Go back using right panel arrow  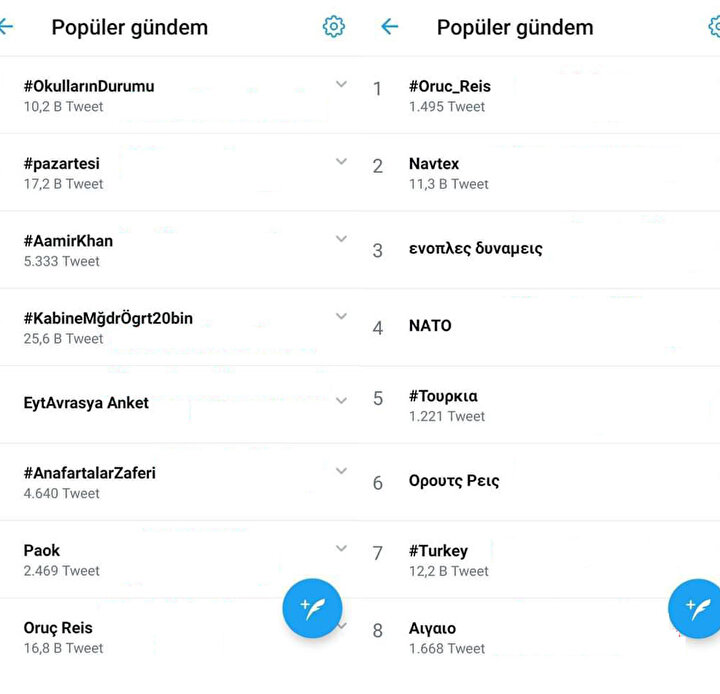pyautogui.click(x=390, y=27)
